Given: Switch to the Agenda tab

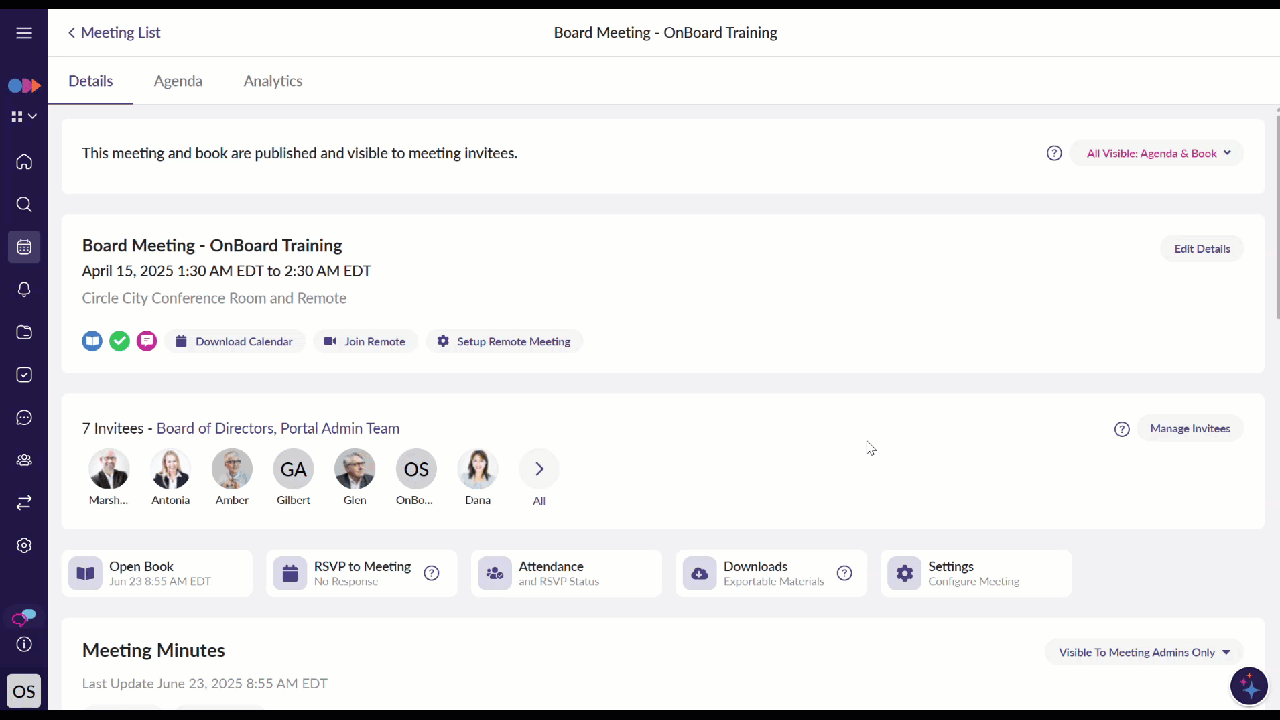Looking at the screenshot, I should (178, 81).
